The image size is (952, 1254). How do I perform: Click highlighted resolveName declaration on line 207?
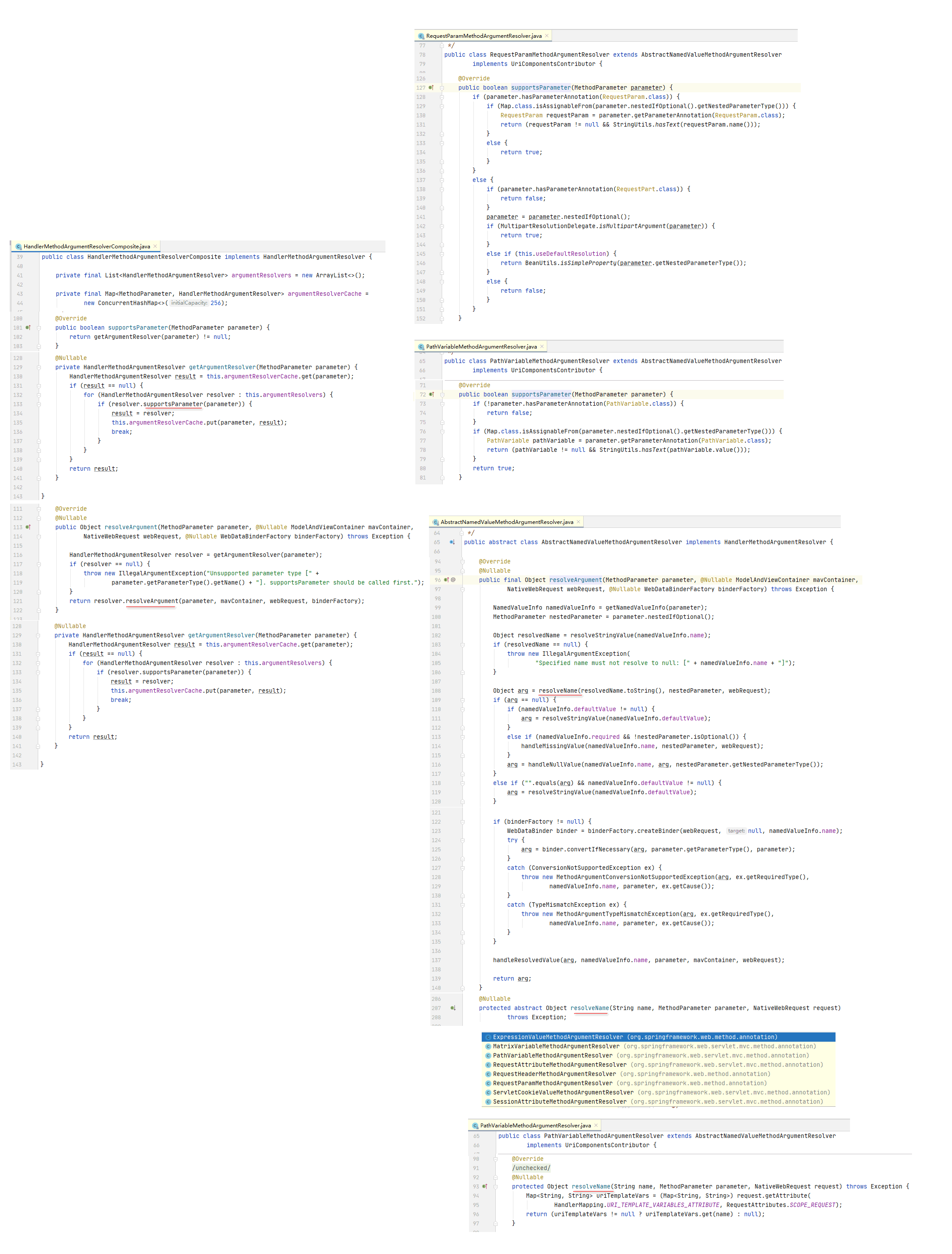click(x=589, y=1008)
